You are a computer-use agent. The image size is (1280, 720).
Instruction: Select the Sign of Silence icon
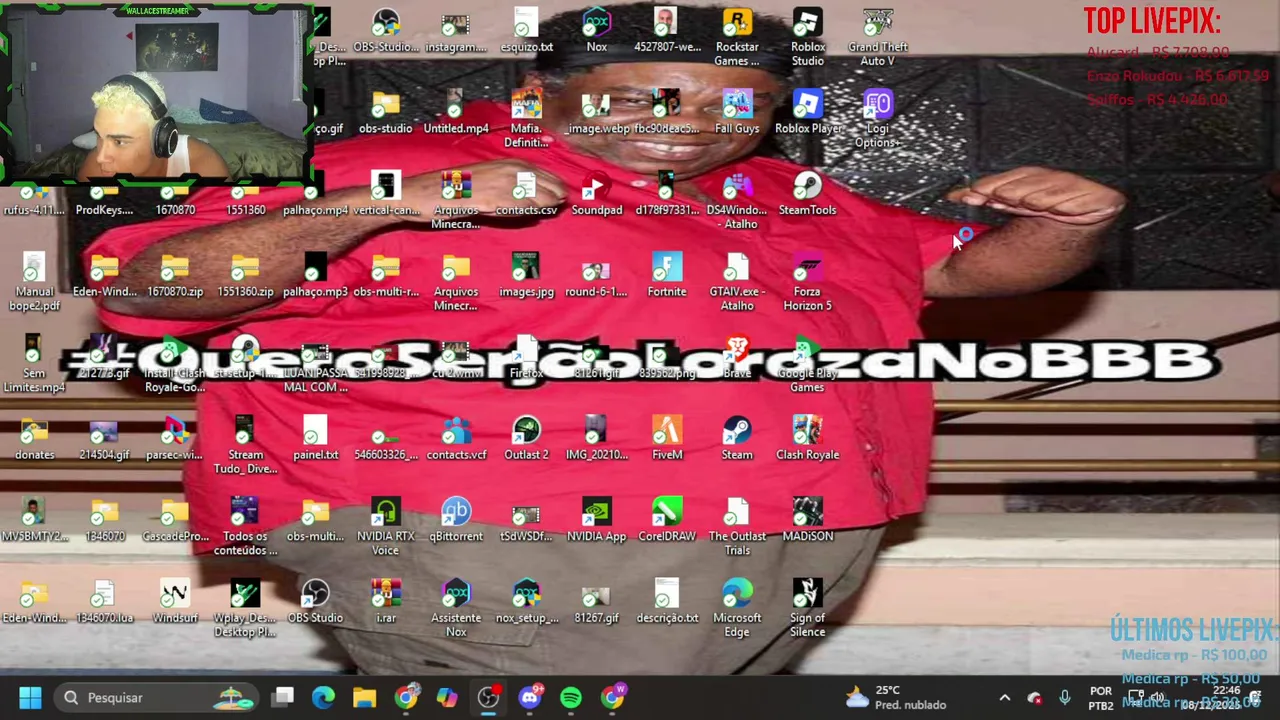click(x=808, y=610)
